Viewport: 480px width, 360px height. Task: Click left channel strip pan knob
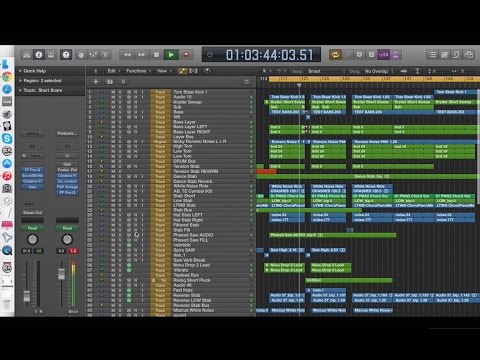(32, 239)
